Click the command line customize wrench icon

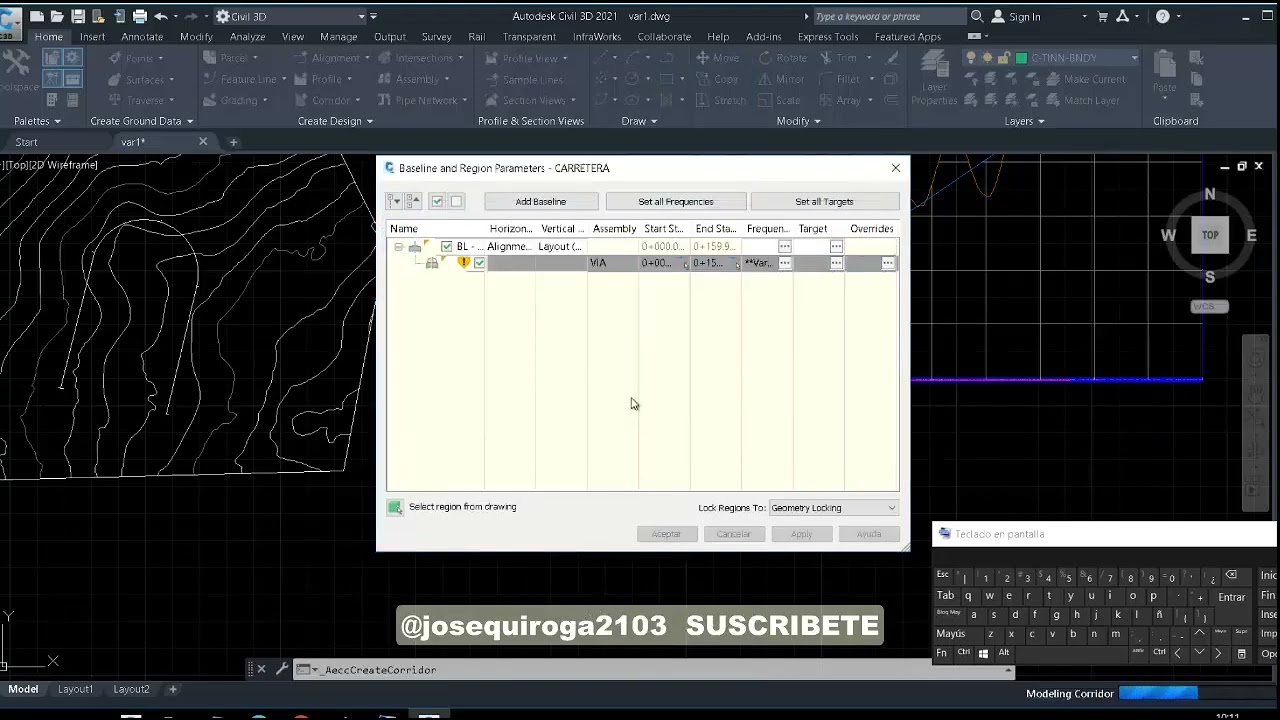pyautogui.click(x=281, y=669)
